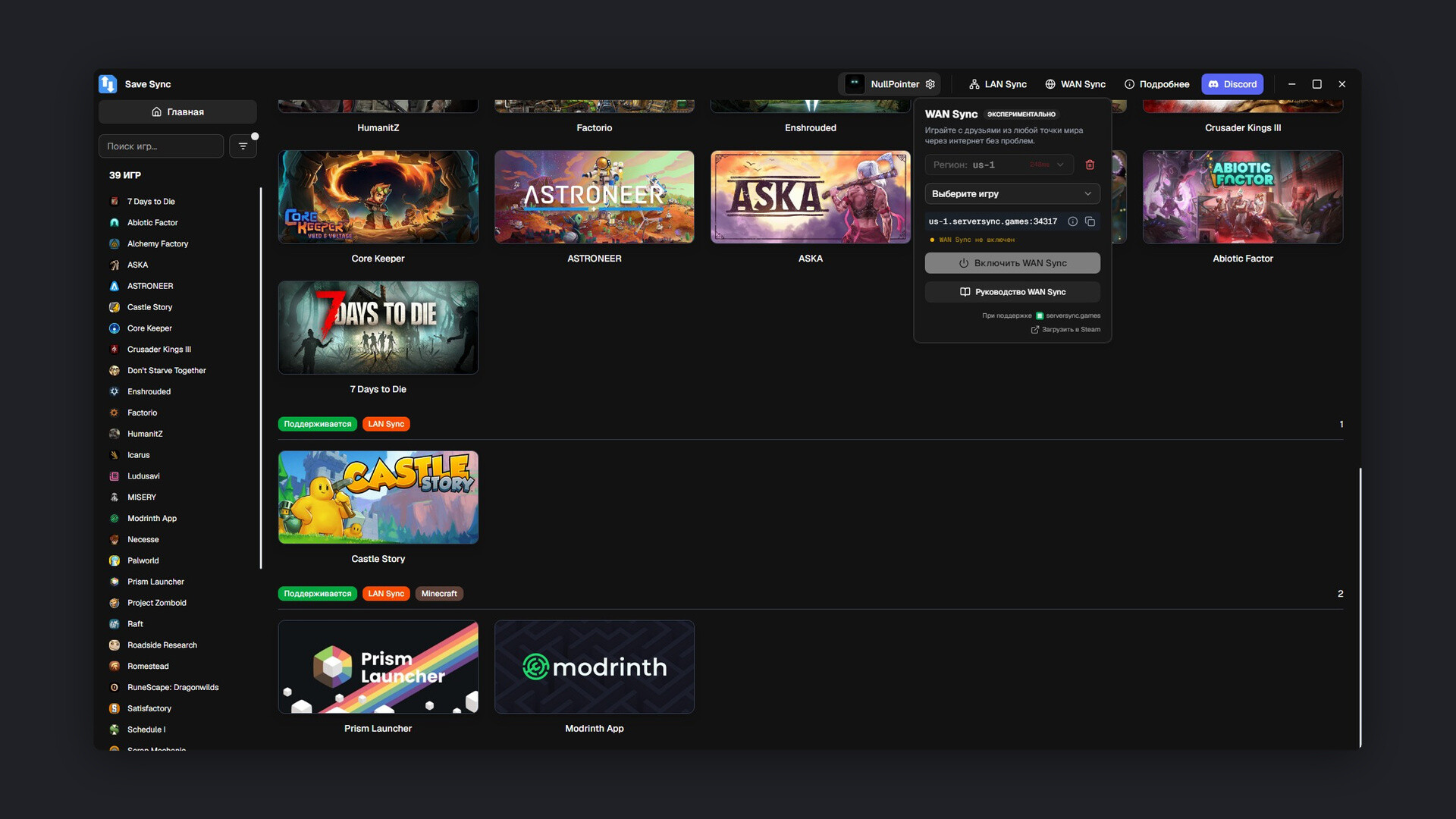Open the Prism Launcher thumbnail

pyautogui.click(x=378, y=667)
